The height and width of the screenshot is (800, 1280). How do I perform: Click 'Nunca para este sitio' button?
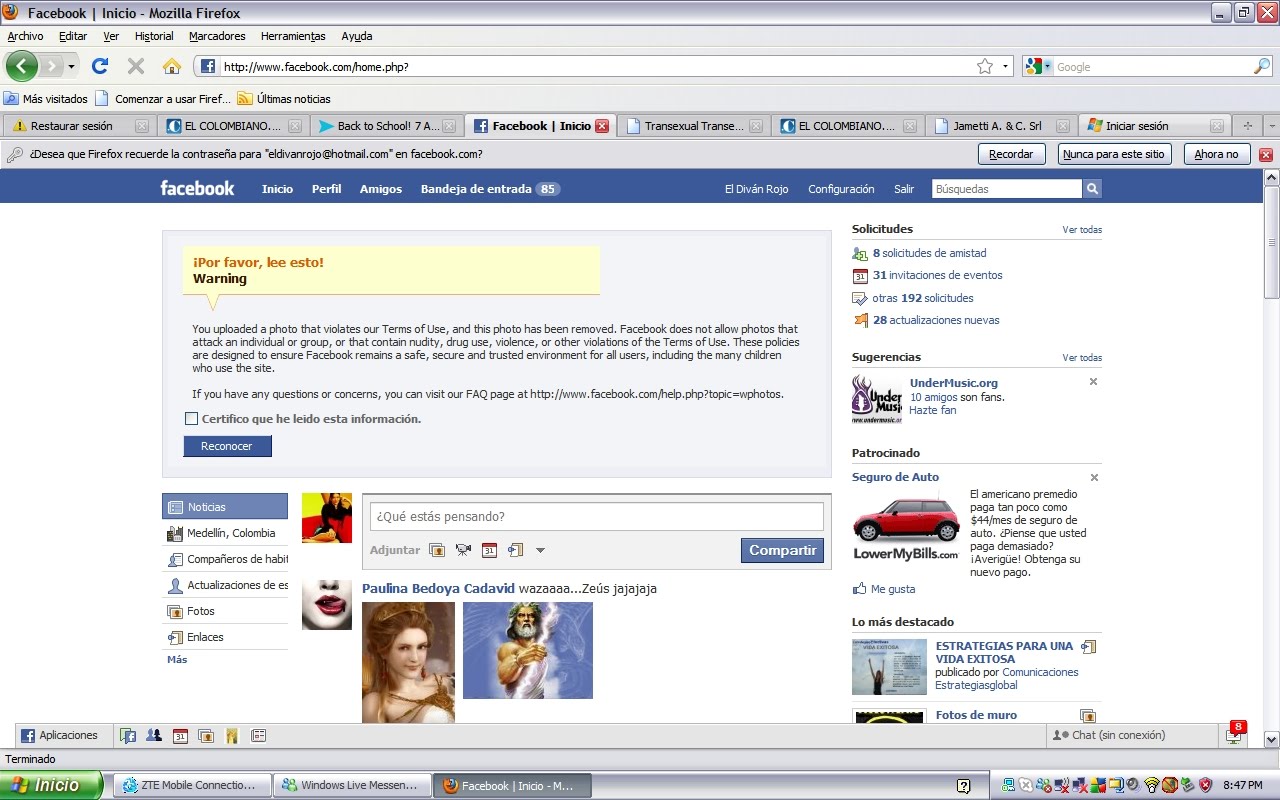(1115, 154)
